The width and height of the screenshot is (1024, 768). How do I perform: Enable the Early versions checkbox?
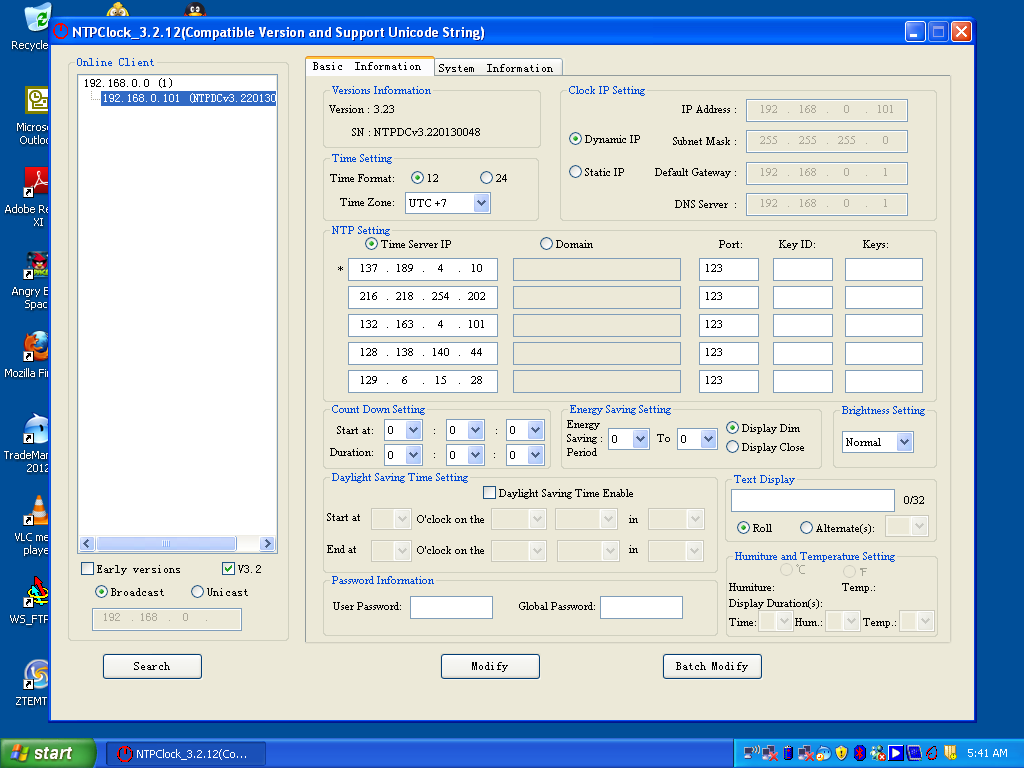coord(87,569)
